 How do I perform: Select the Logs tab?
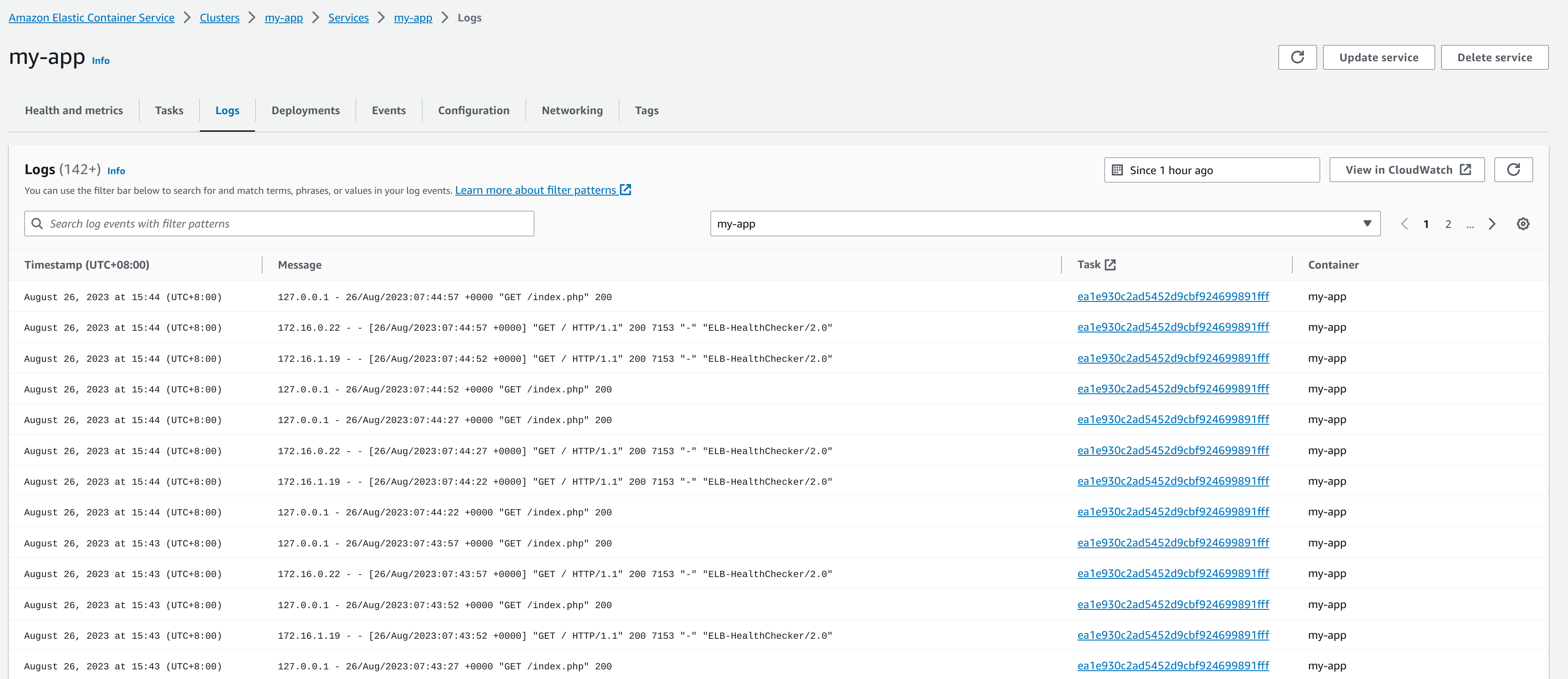(x=227, y=110)
